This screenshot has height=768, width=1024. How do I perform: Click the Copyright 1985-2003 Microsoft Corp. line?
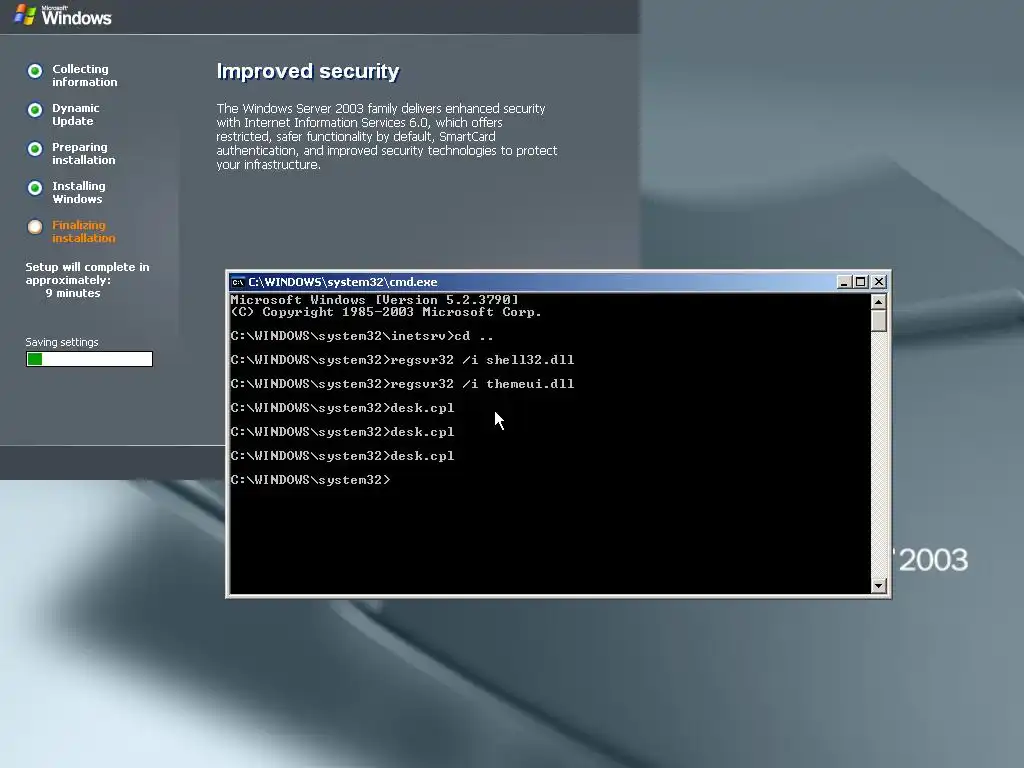(386, 312)
